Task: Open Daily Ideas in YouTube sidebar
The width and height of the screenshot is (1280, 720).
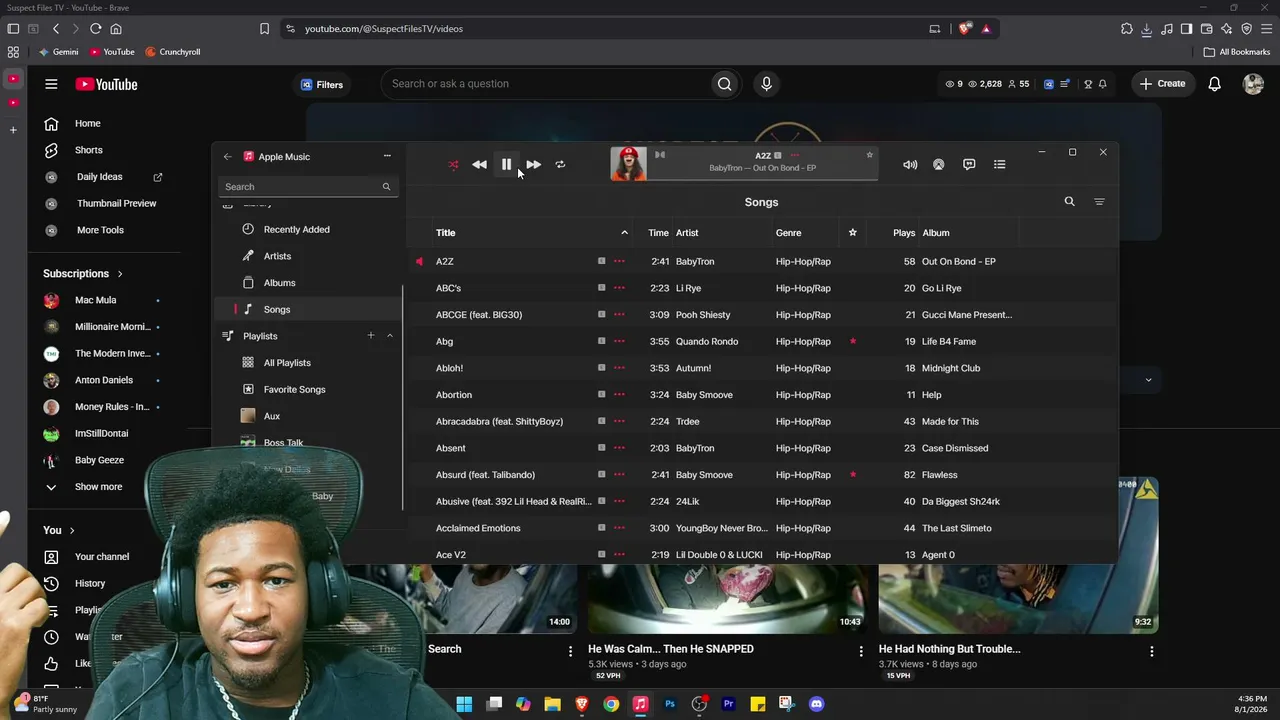Action: point(99,177)
